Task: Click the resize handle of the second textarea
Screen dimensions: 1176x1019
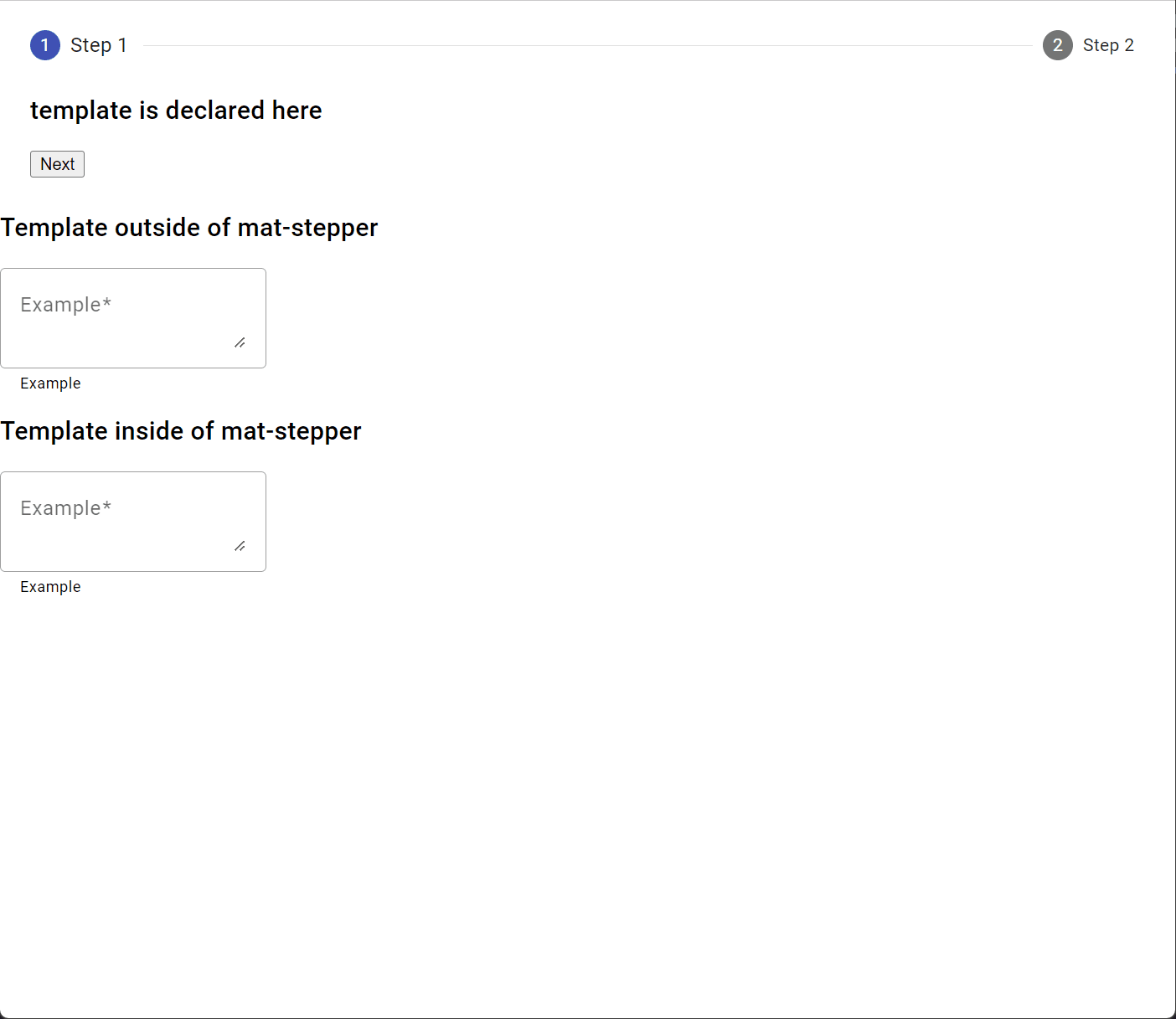Action: [241, 545]
